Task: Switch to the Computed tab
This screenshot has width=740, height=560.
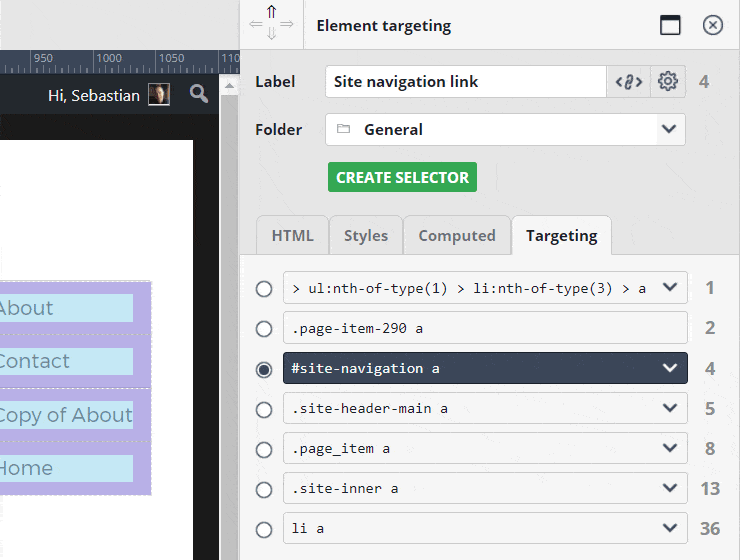Action: point(457,235)
